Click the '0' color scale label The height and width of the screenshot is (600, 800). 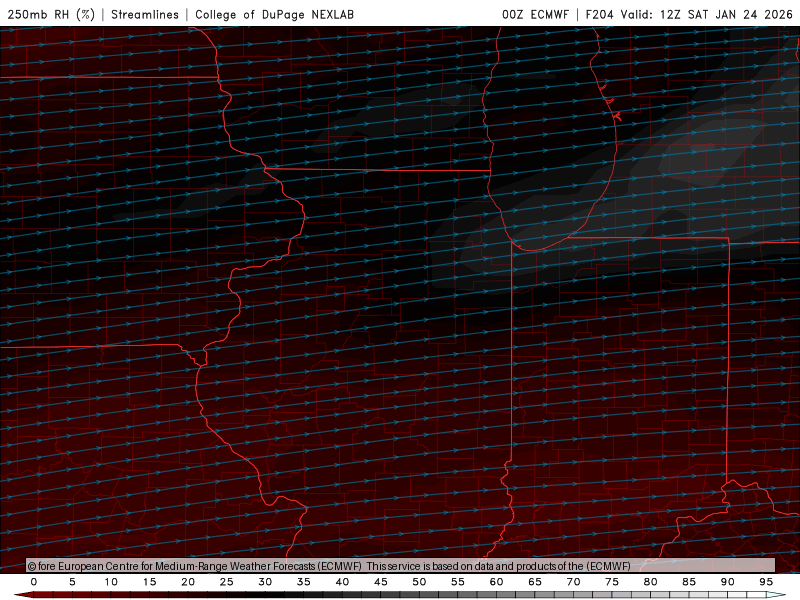pyautogui.click(x=34, y=582)
